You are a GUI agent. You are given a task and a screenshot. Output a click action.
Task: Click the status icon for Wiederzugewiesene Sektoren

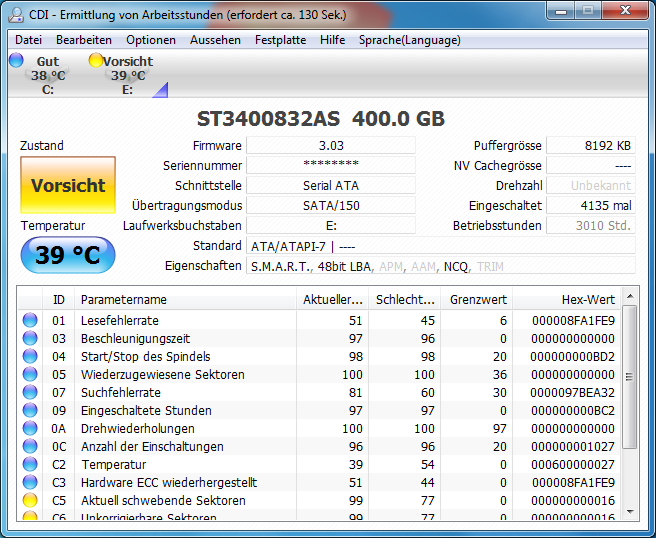[x=30, y=374]
